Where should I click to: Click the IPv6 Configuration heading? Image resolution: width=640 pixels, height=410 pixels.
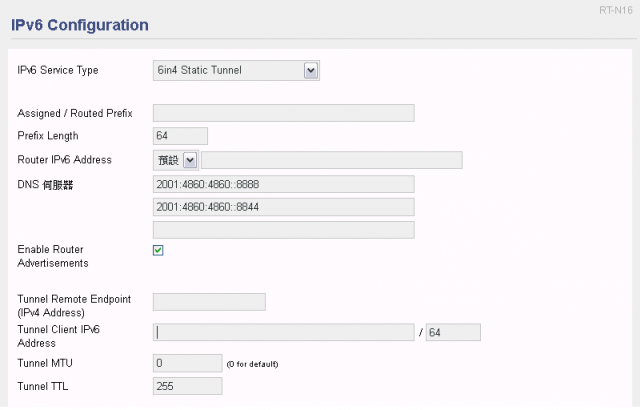pos(80,25)
